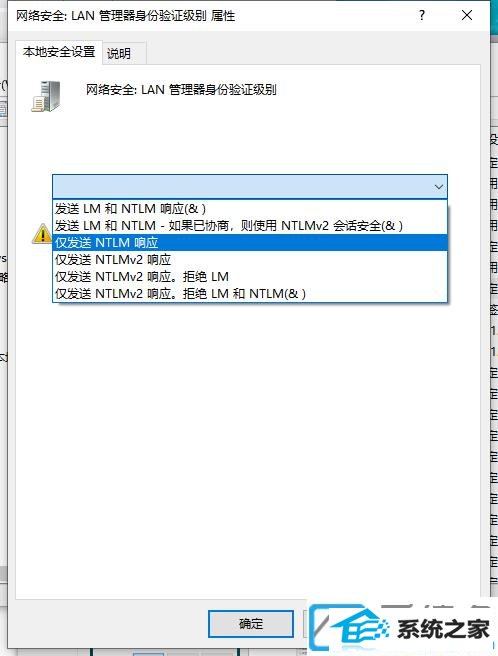Open the 本地安全设置 tab
This screenshot has width=498, height=656.
(59, 52)
